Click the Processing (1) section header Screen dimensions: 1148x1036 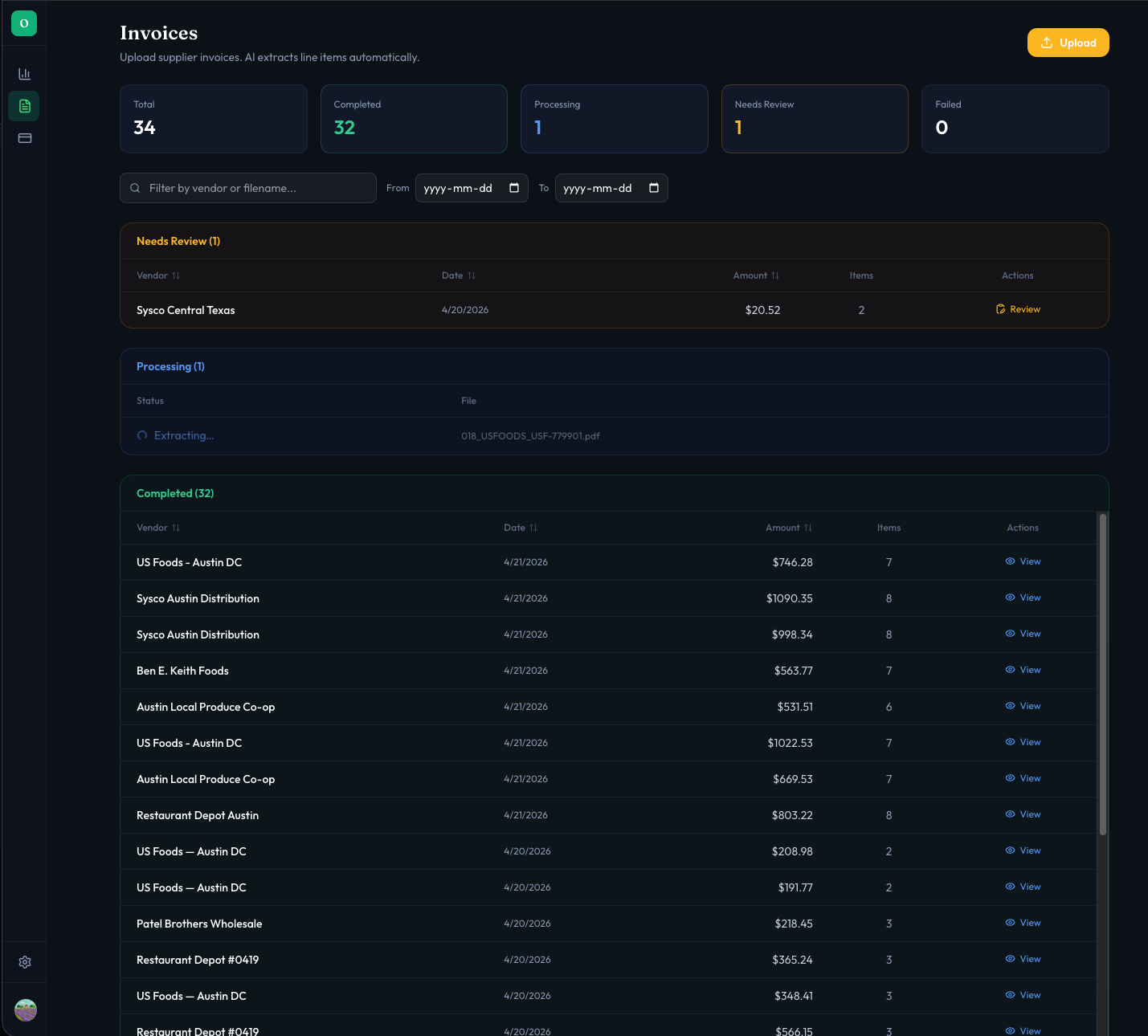click(x=170, y=366)
